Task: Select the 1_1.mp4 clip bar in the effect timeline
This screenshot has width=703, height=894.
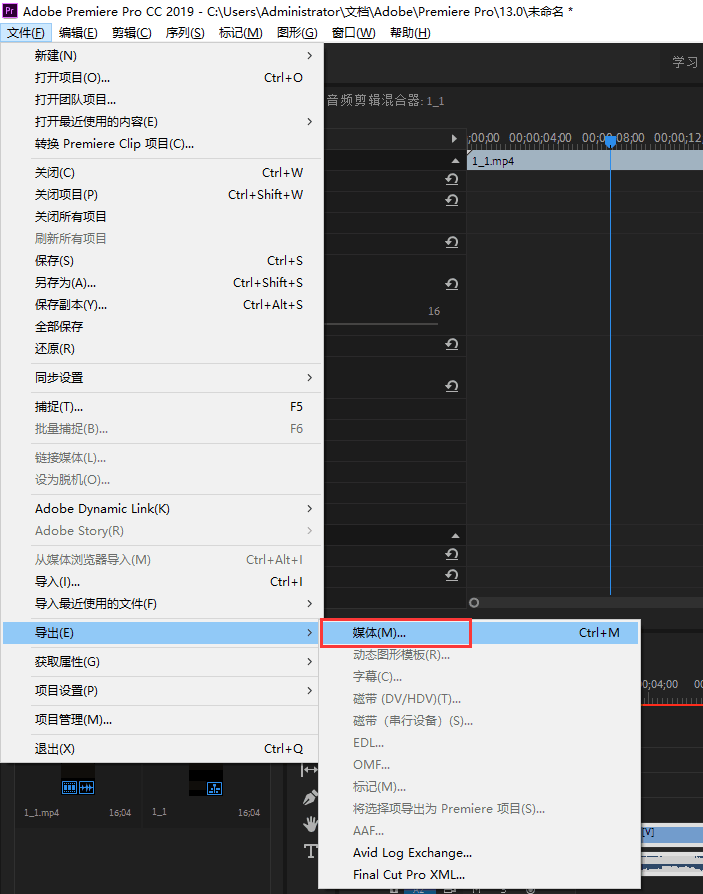Action: (x=584, y=161)
